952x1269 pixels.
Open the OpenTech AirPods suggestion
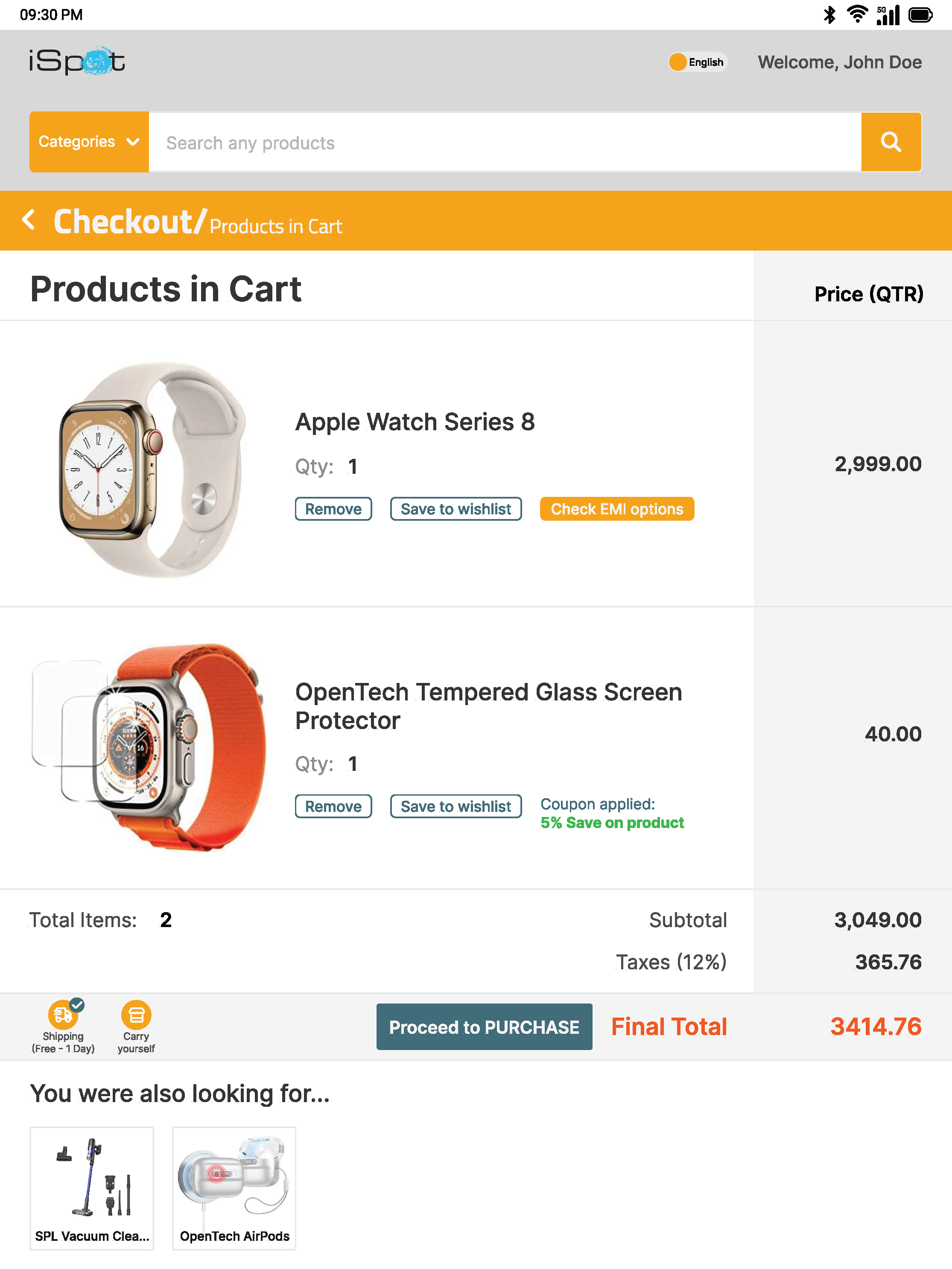(234, 1187)
